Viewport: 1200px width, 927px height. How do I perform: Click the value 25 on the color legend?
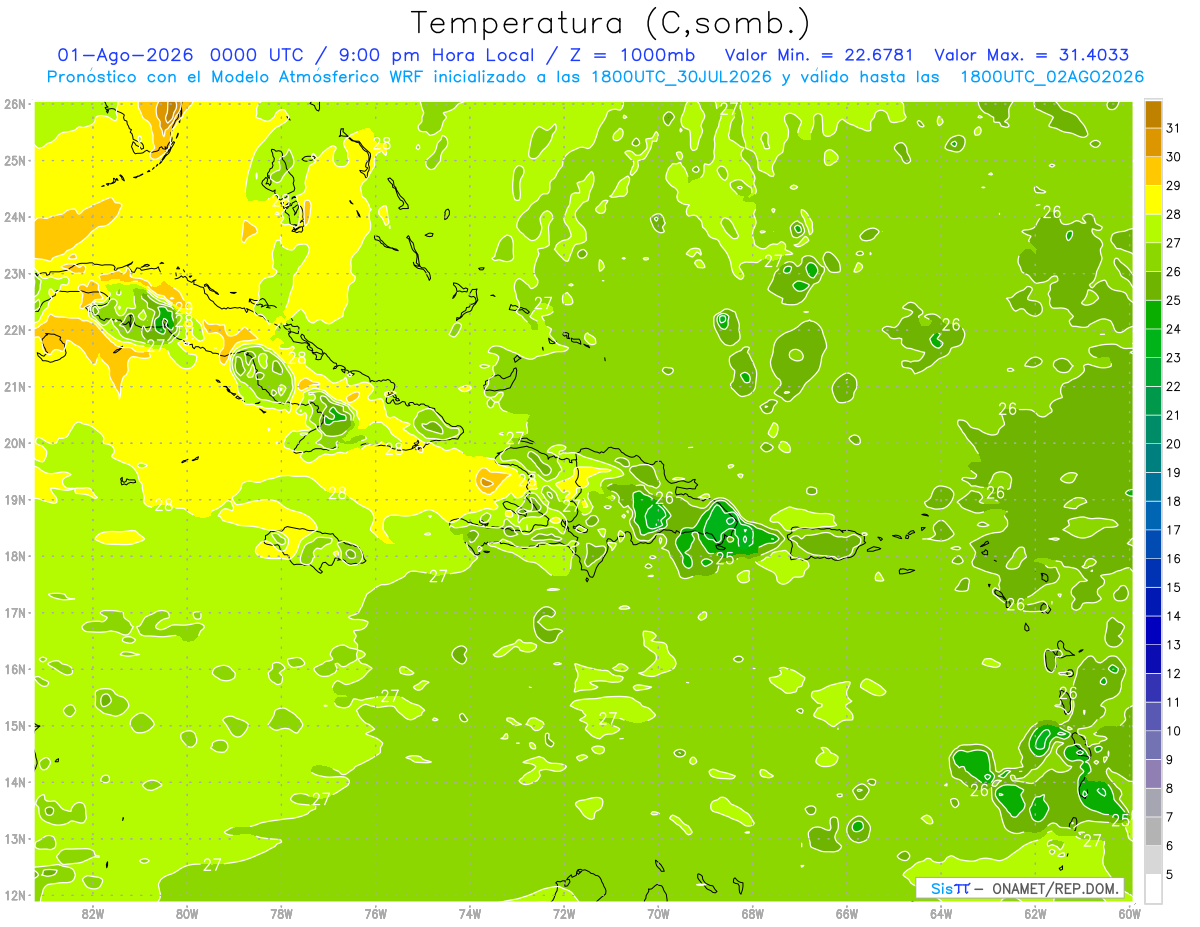point(1174,300)
